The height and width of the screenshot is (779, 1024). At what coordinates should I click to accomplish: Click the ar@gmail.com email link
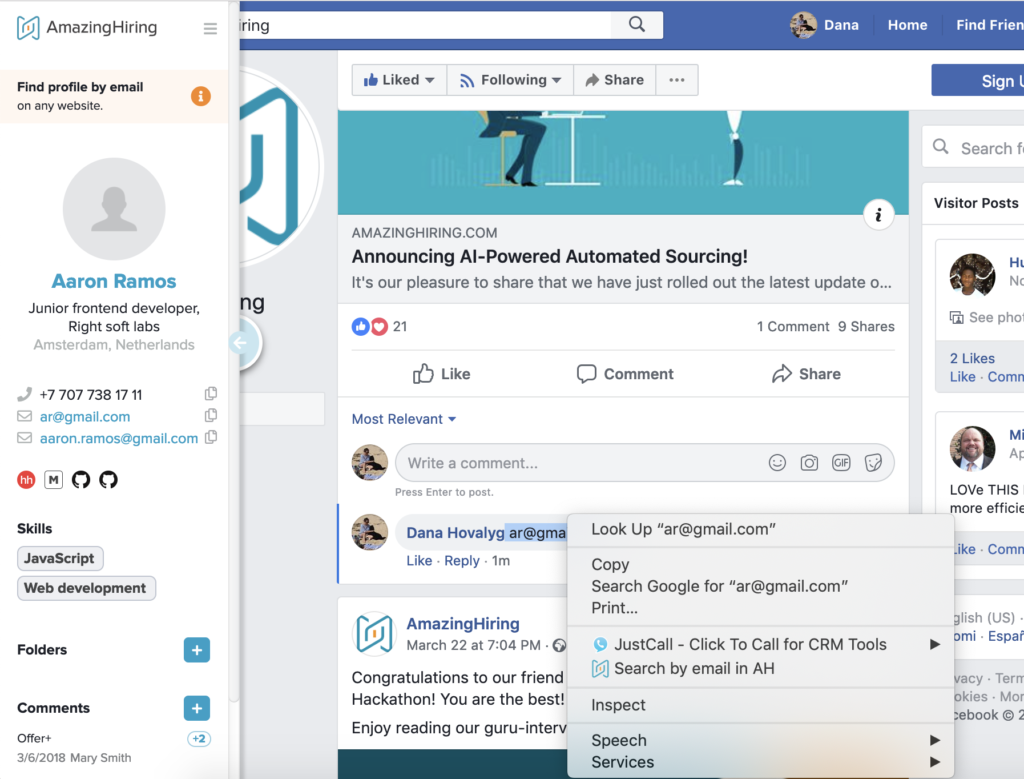[85, 417]
